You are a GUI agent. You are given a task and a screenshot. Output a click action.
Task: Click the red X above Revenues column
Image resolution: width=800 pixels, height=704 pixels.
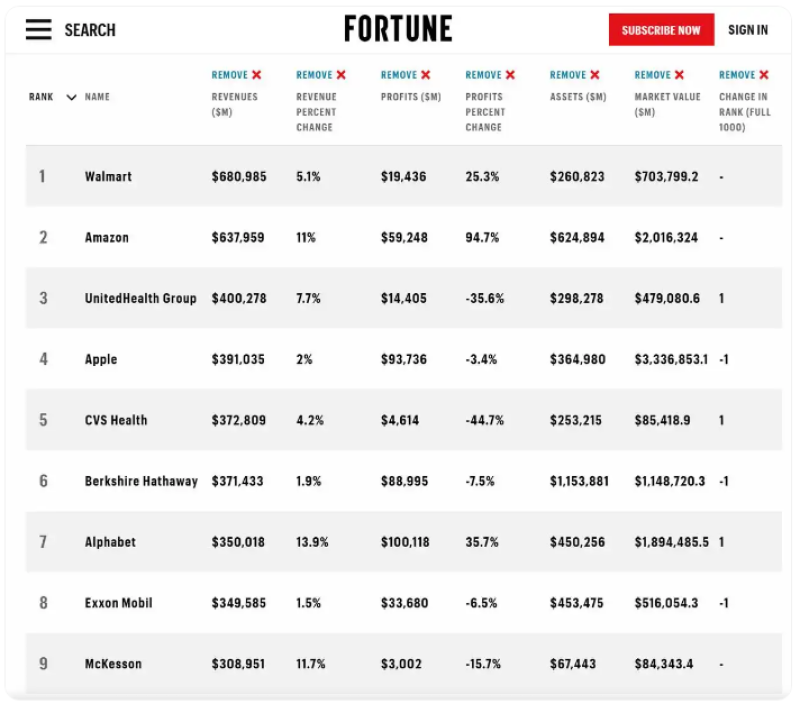[x=257, y=75]
